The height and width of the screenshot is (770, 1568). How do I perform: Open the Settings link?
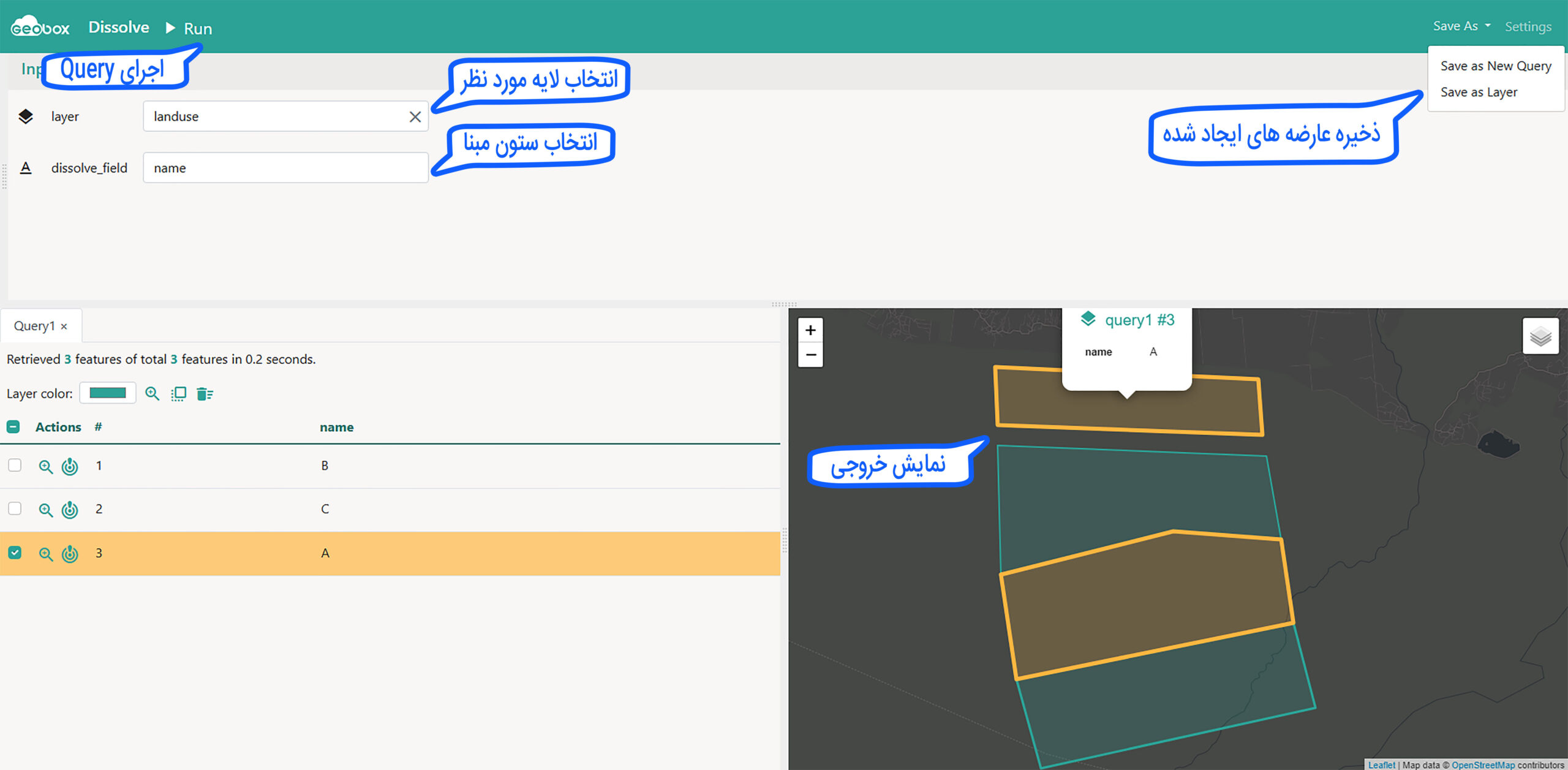pyautogui.click(x=1528, y=27)
